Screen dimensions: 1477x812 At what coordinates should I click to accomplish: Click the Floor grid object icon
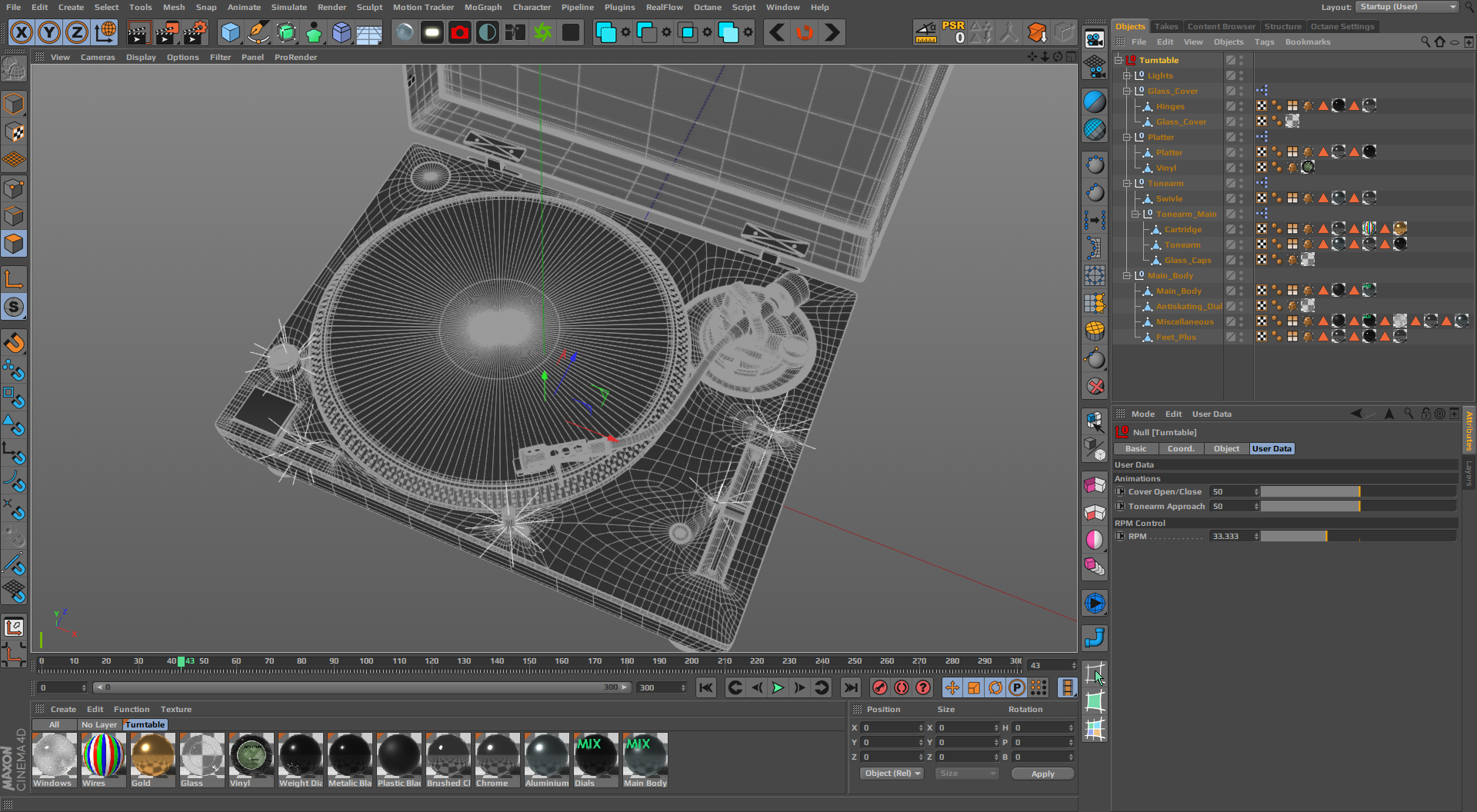(x=369, y=33)
